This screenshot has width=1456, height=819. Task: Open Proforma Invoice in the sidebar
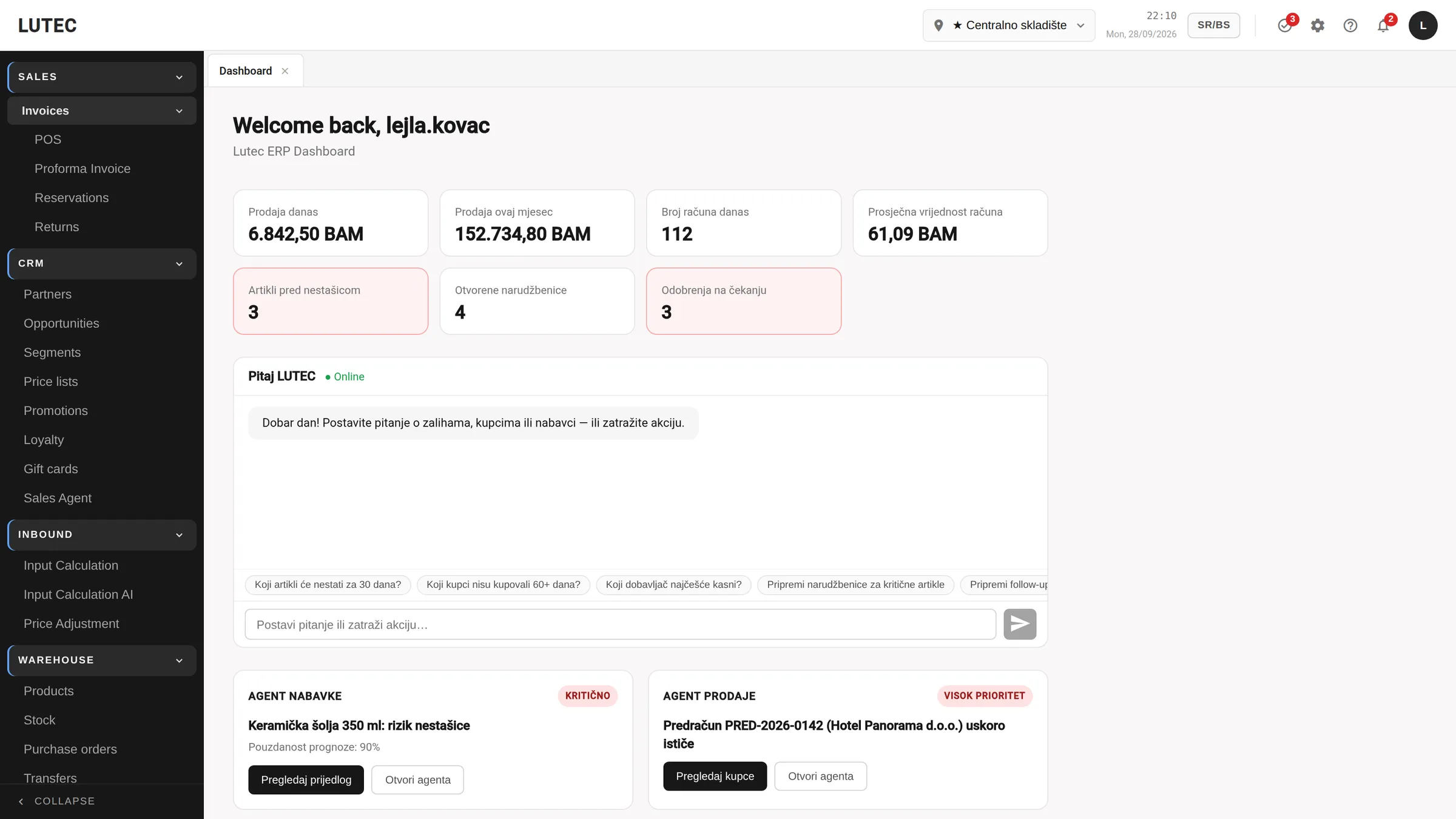83,169
